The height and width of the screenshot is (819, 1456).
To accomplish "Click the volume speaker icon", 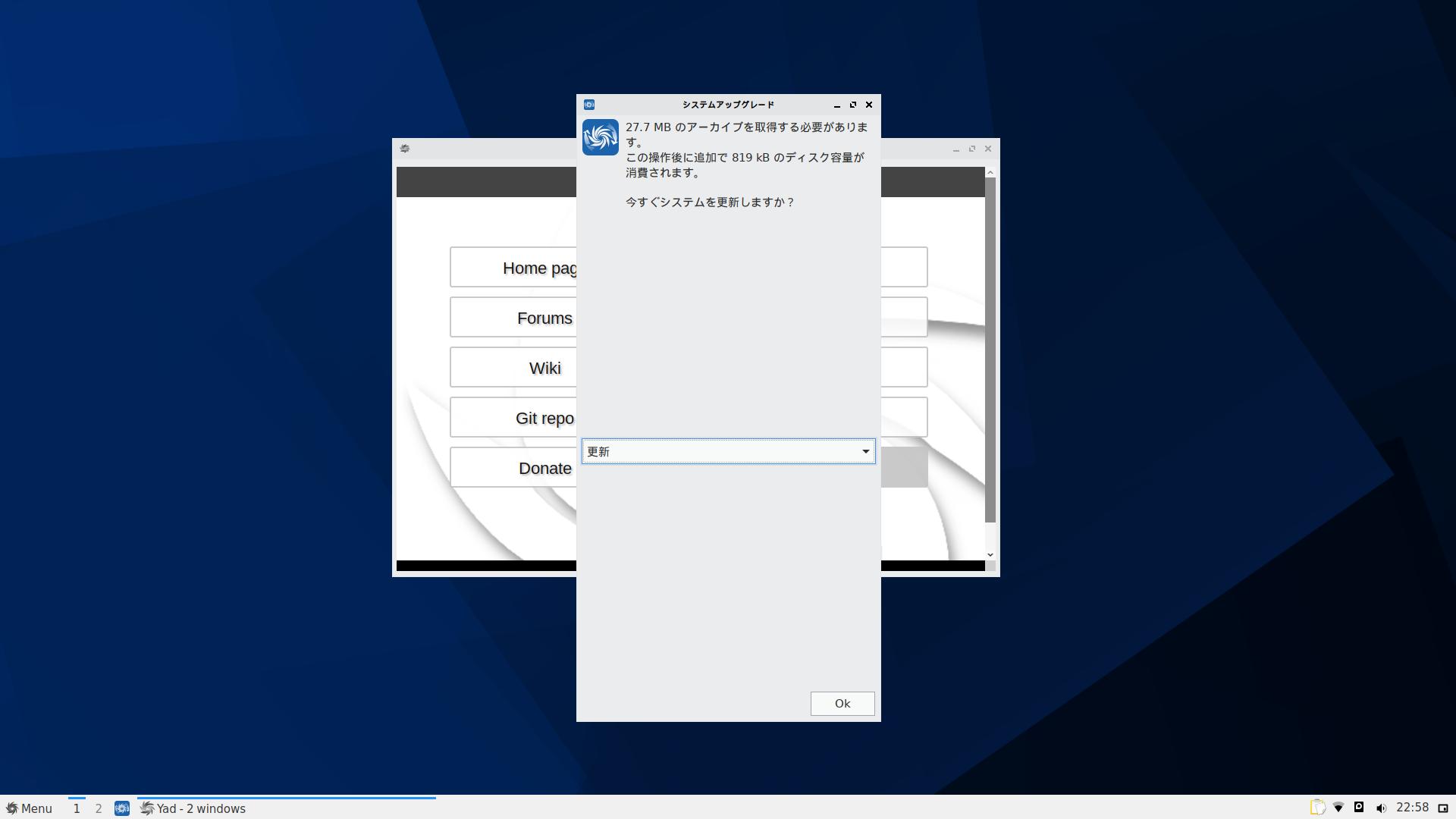I will pos(1381,808).
